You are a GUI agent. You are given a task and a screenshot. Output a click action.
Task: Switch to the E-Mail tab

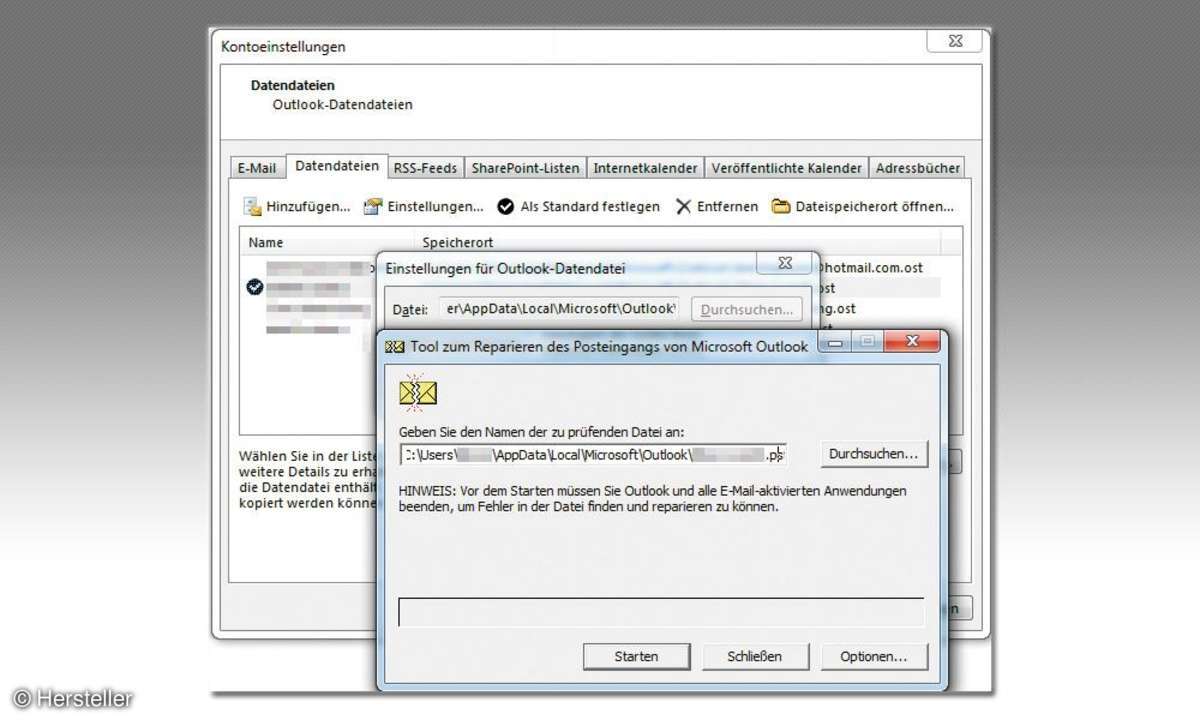pyautogui.click(x=257, y=168)
